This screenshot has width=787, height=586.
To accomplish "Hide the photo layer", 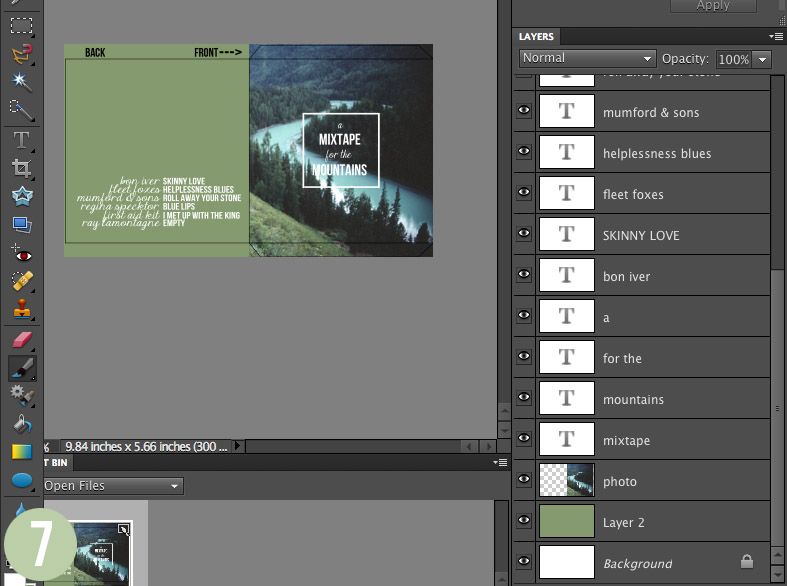I will tap(524, 479).
